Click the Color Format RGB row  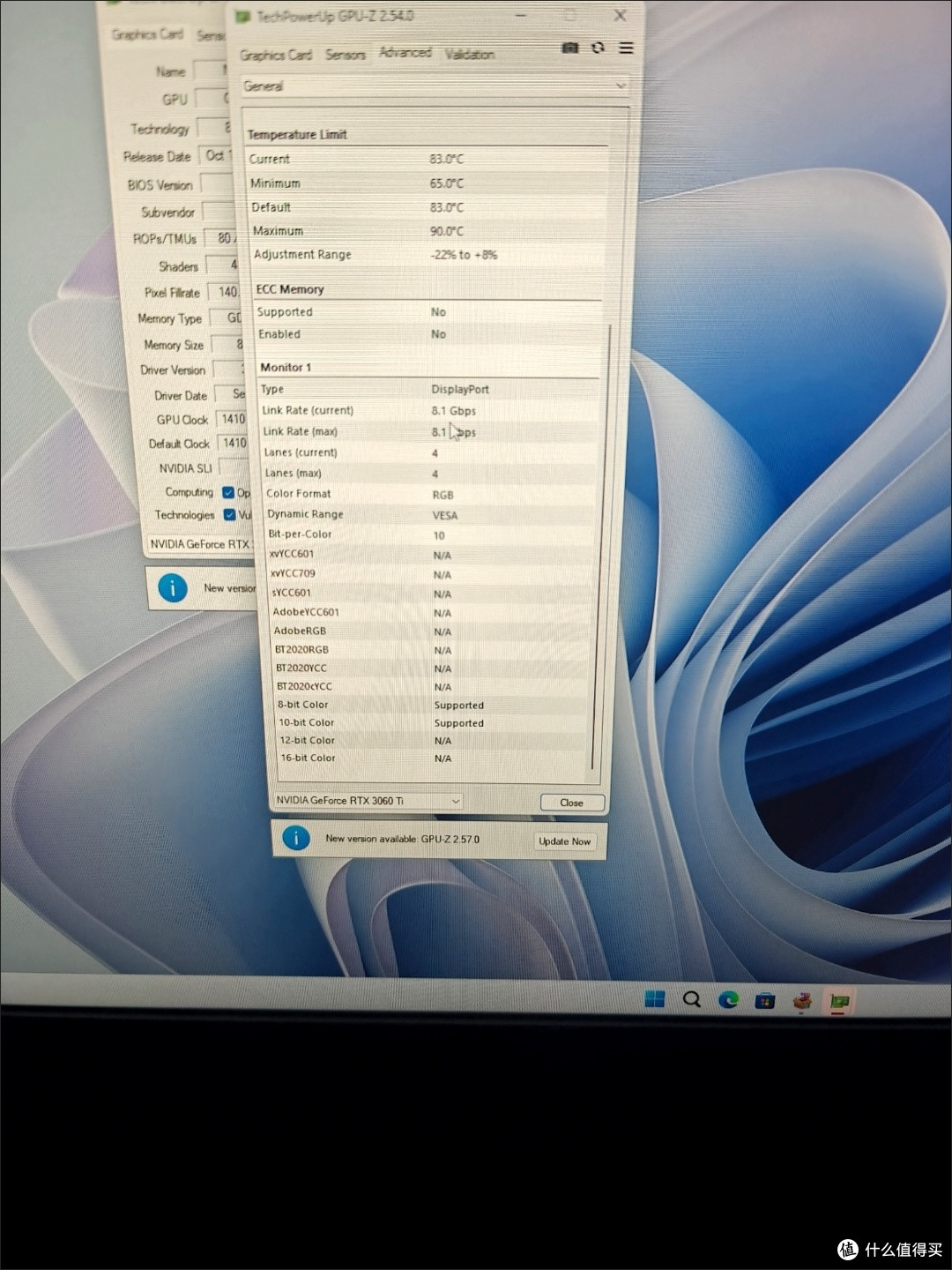pos(431,494)
